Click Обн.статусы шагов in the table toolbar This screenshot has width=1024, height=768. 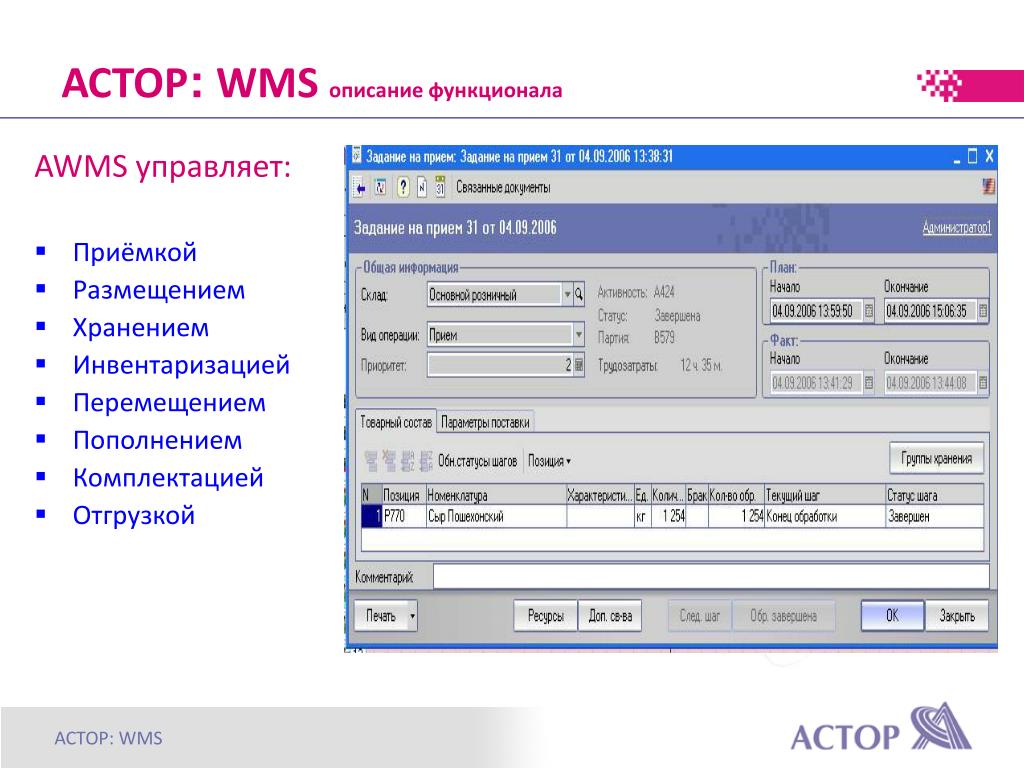coord(477,461)
